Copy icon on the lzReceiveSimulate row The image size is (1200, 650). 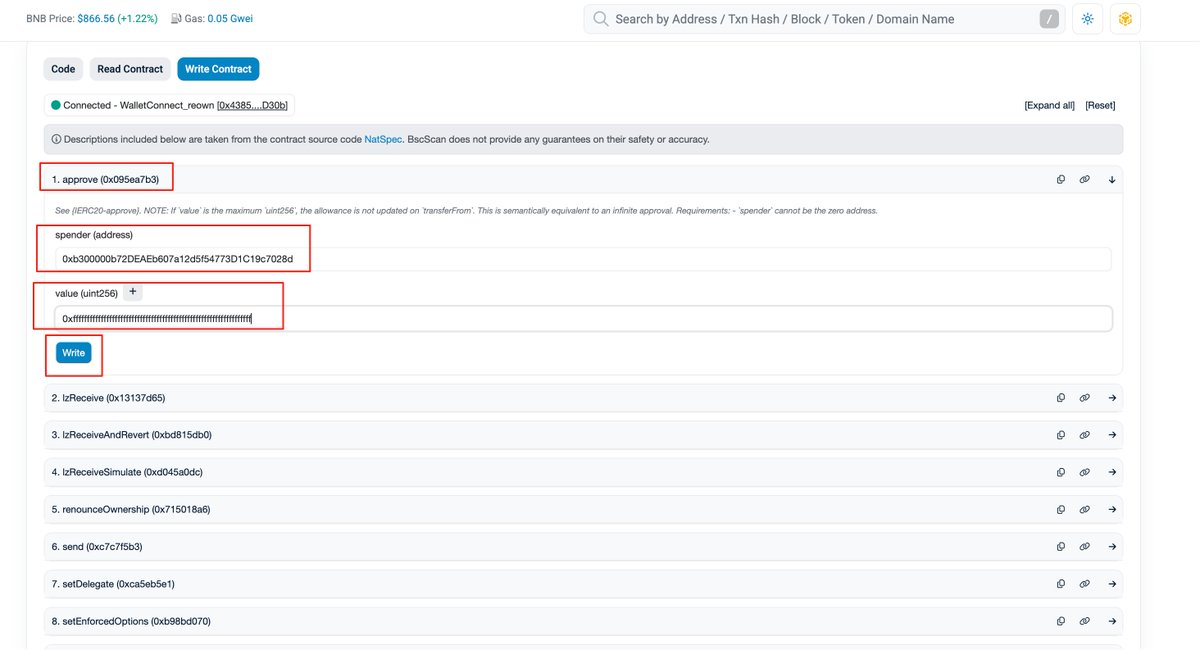[1061, 472]
